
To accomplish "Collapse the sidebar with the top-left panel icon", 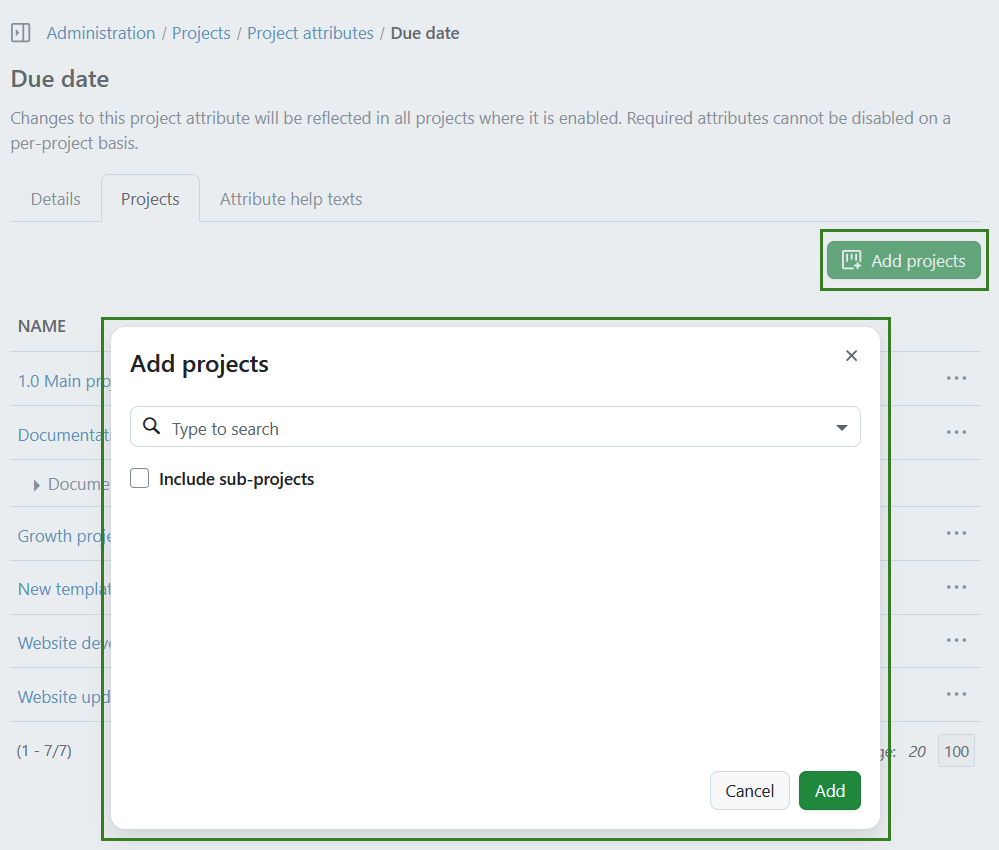I will [20, 32].
